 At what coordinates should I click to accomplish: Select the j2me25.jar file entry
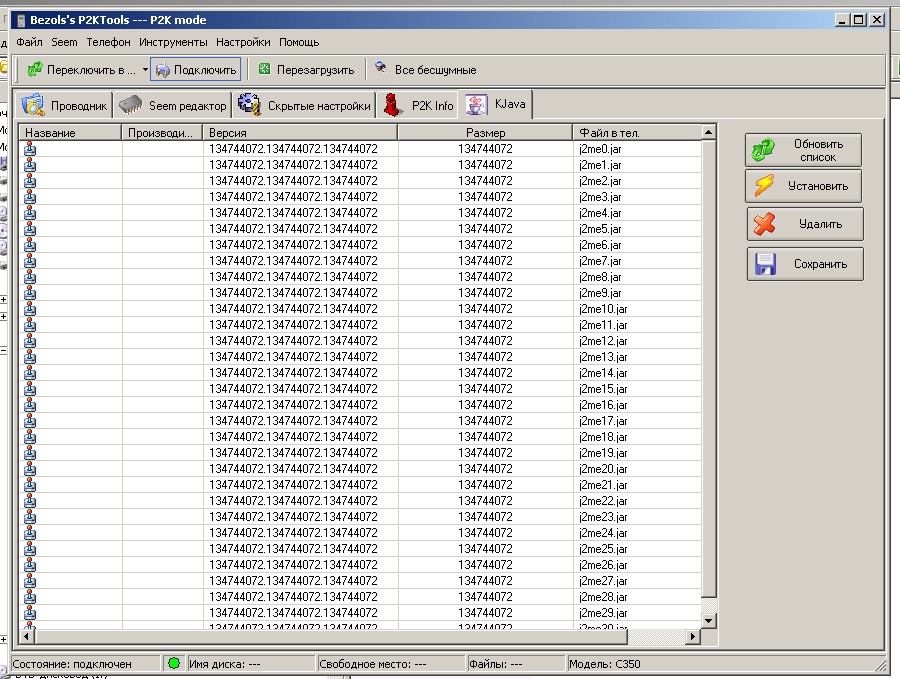(x=603, y=549)
